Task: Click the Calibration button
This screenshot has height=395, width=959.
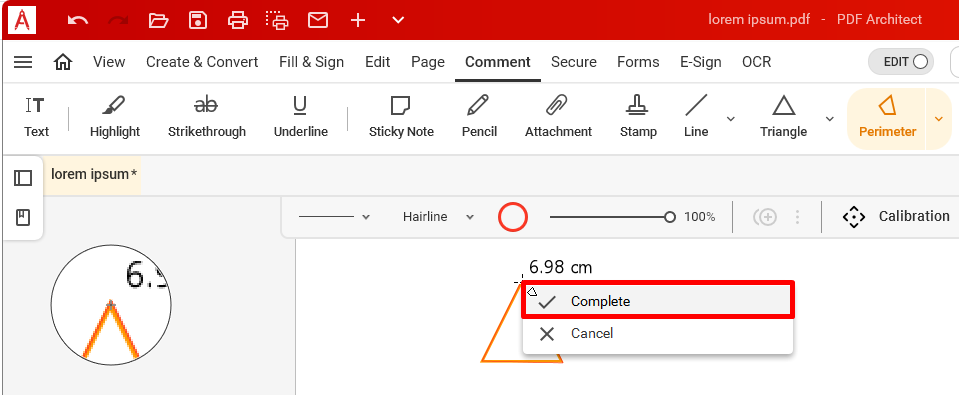Action: point(895,216)
